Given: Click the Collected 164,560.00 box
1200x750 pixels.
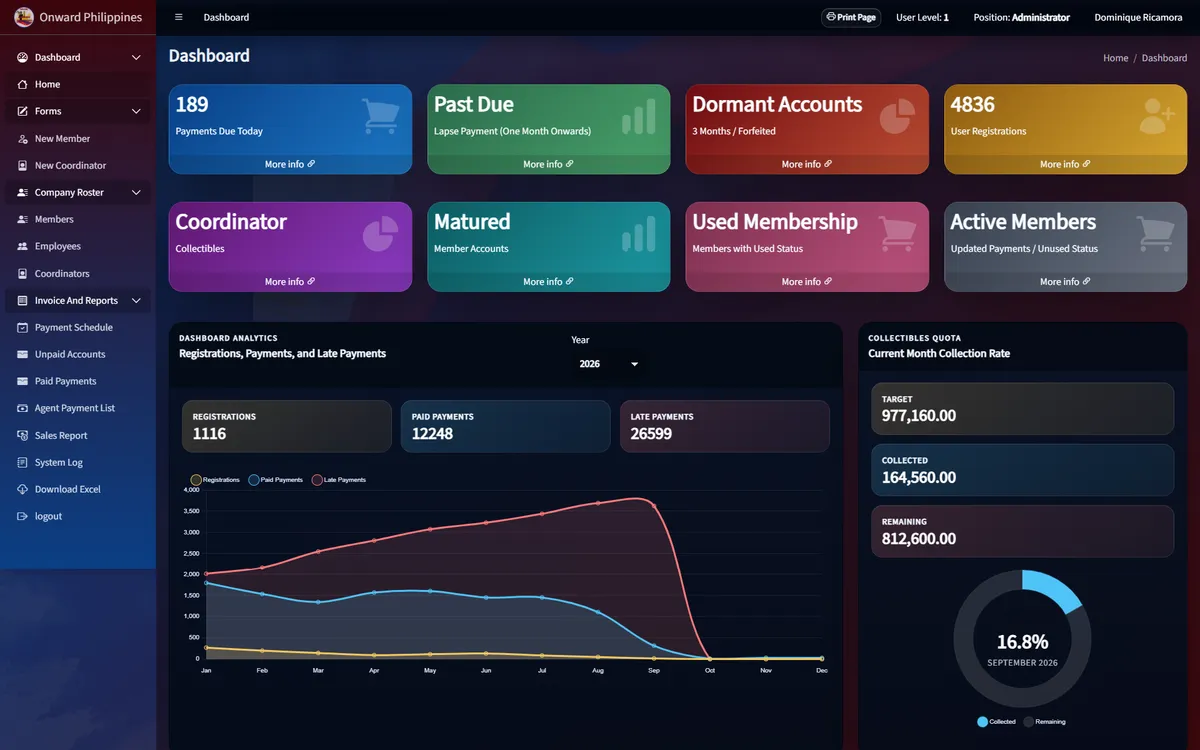Looking at the screenshot, I should click(x=1022, y=470).
